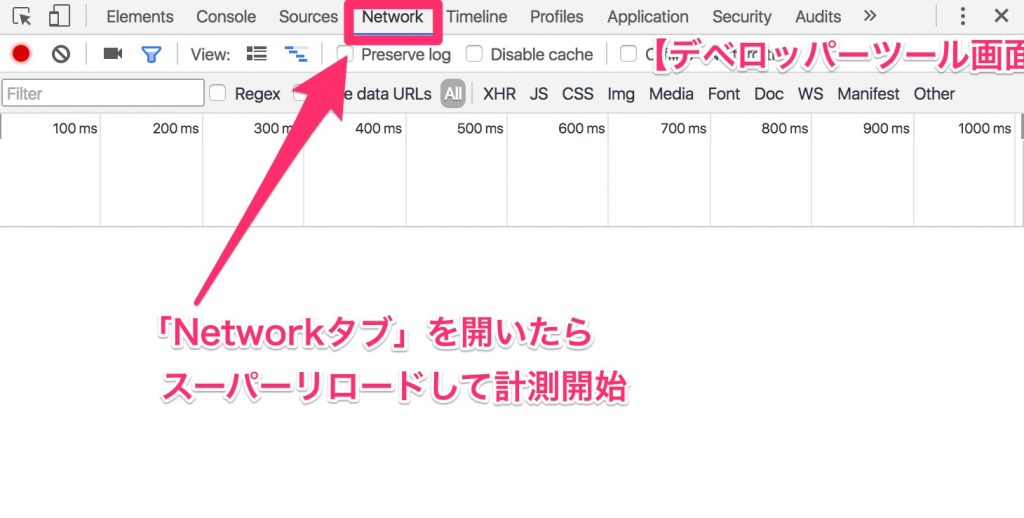Enable the Regex filter checkbox

pyautogui.click(x=218, y=93)
